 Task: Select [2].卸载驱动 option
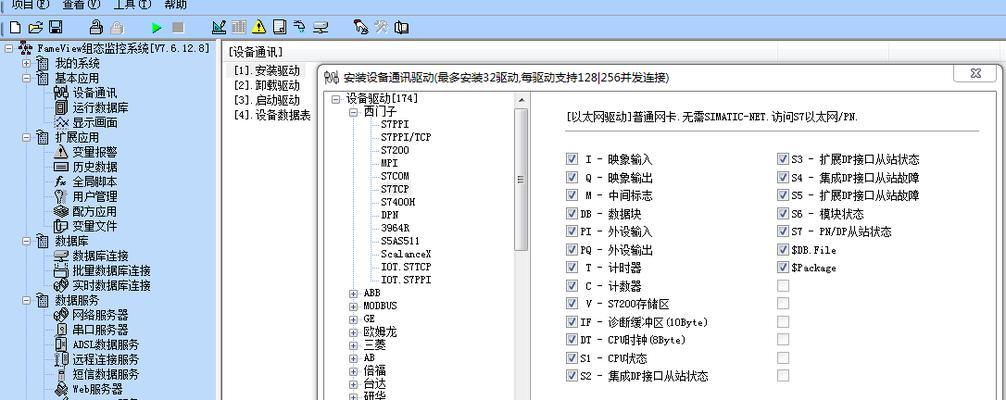(266, 85)
